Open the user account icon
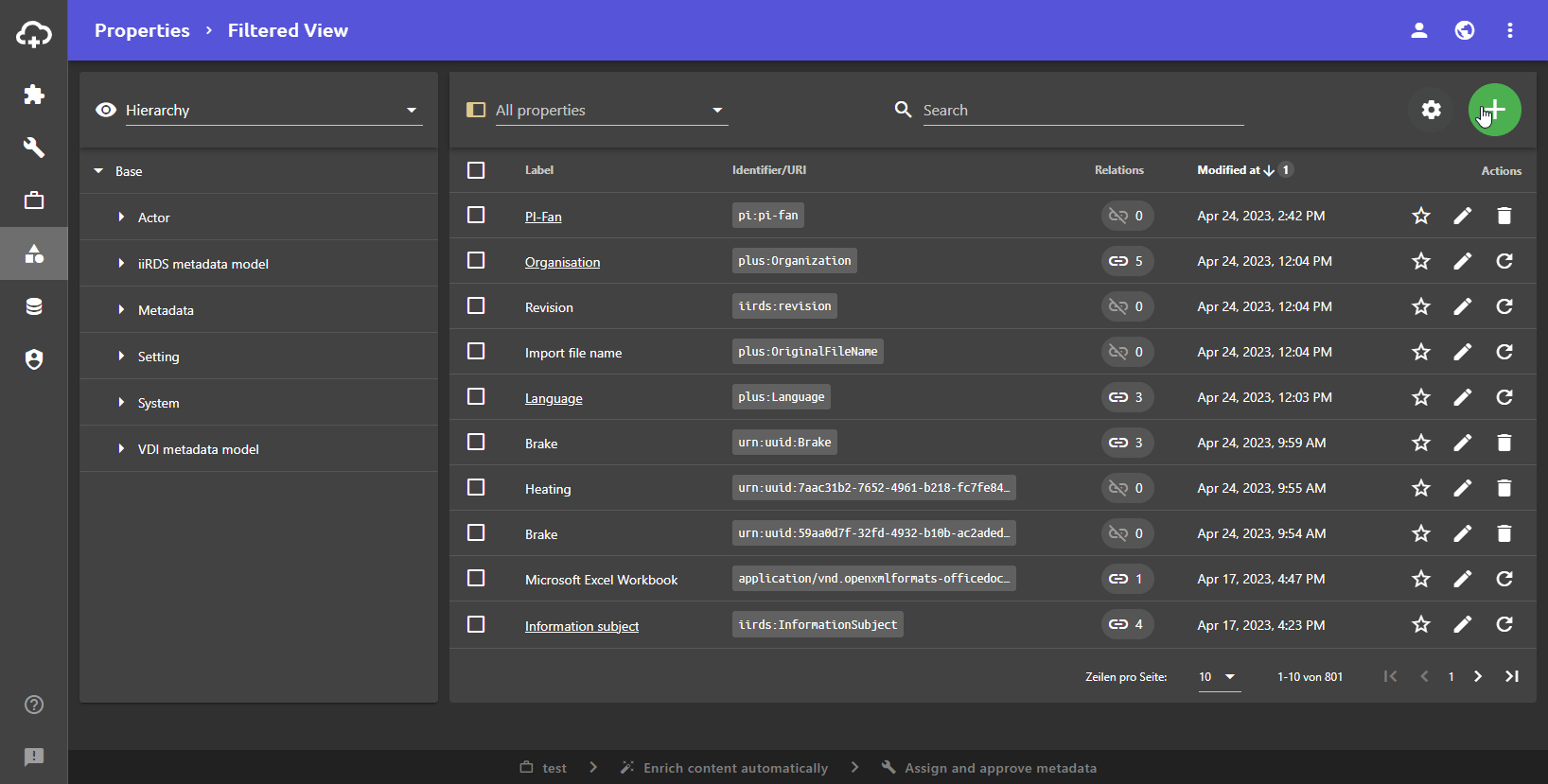This screenshot has width=1548, height=784. 1419,30
